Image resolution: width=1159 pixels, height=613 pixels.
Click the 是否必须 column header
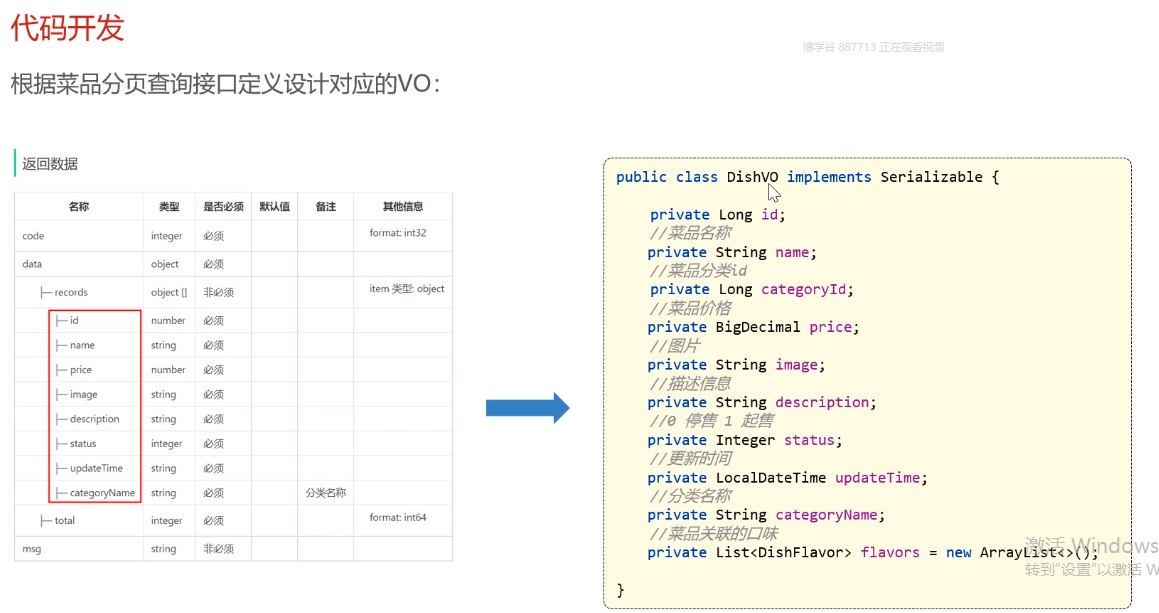(x=223, y=207)
